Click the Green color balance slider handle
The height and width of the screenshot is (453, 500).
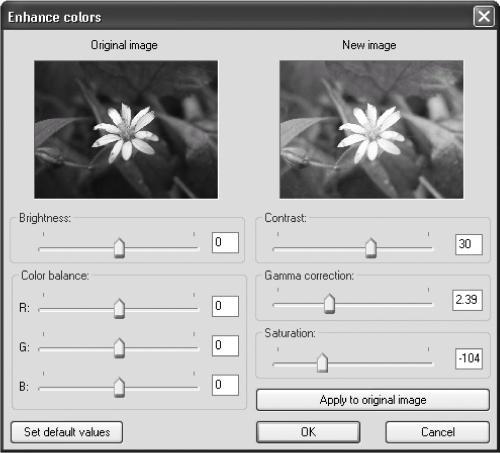[x=119, y=348]
